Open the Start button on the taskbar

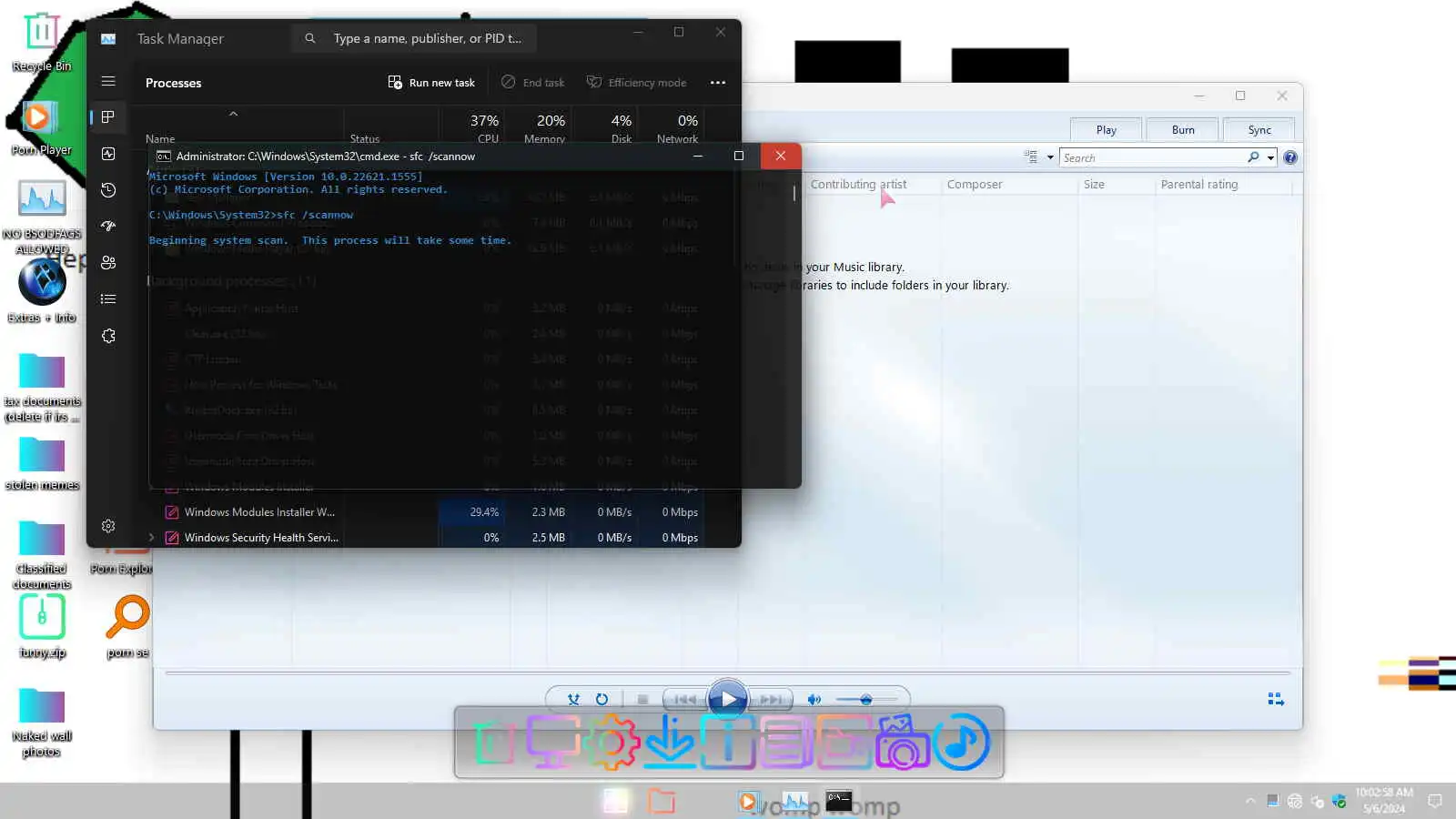pyautogui.click(x=615, y=801)
